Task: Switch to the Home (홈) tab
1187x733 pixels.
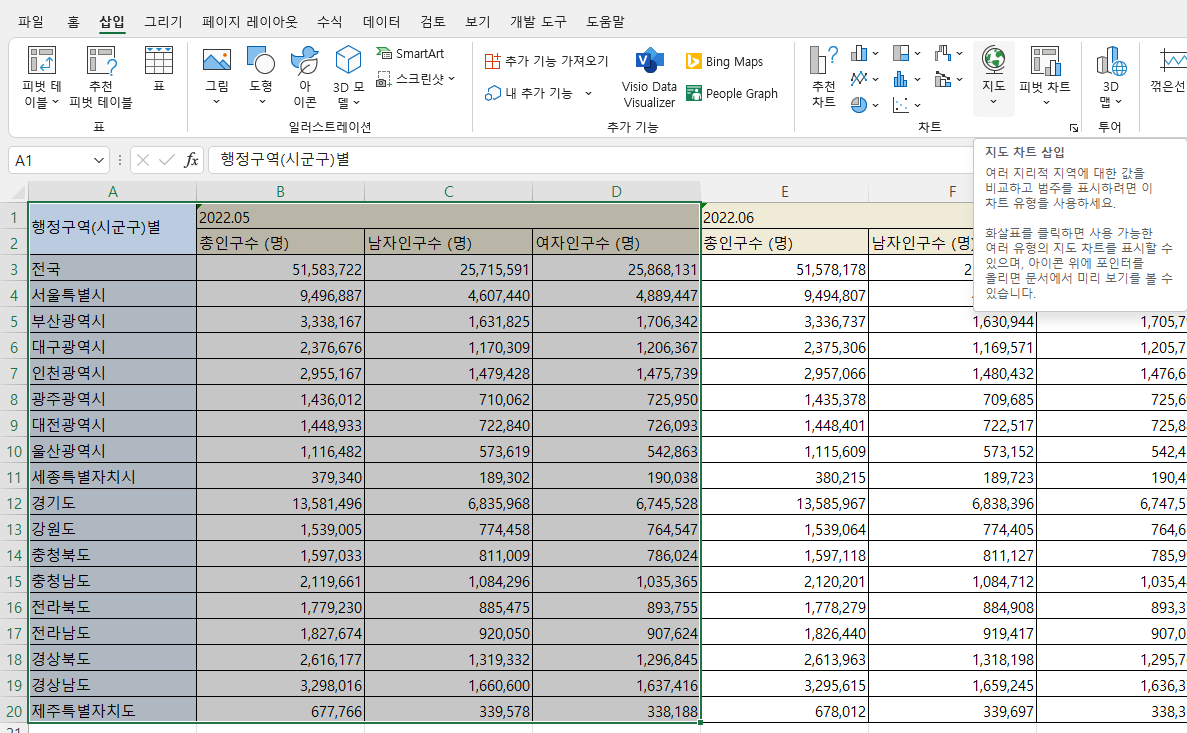Action: 73,22
